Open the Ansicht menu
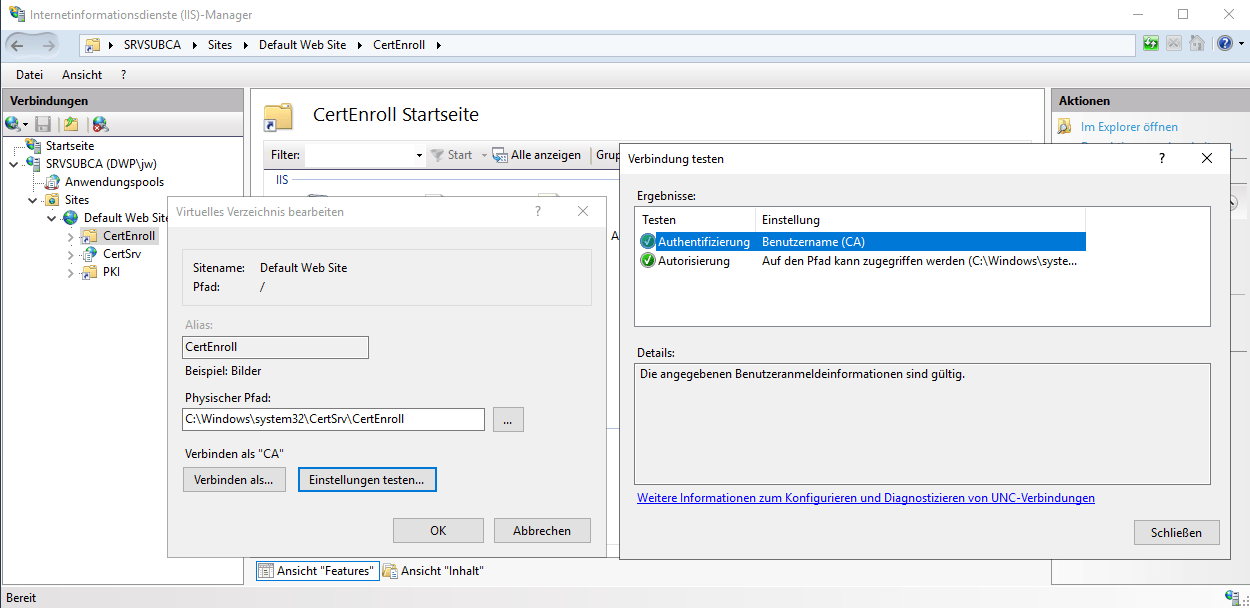The image size is (1250, 608). click(x=82, y=75)
